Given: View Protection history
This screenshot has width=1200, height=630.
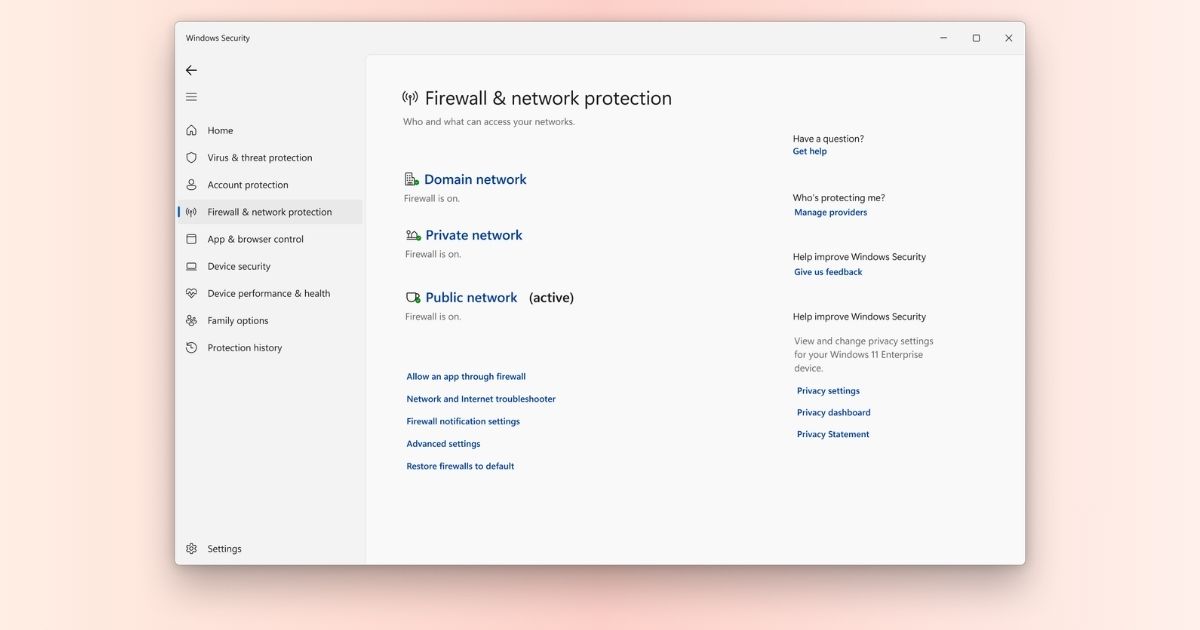Looking at the screenshot, I should (x=245, y=347).
